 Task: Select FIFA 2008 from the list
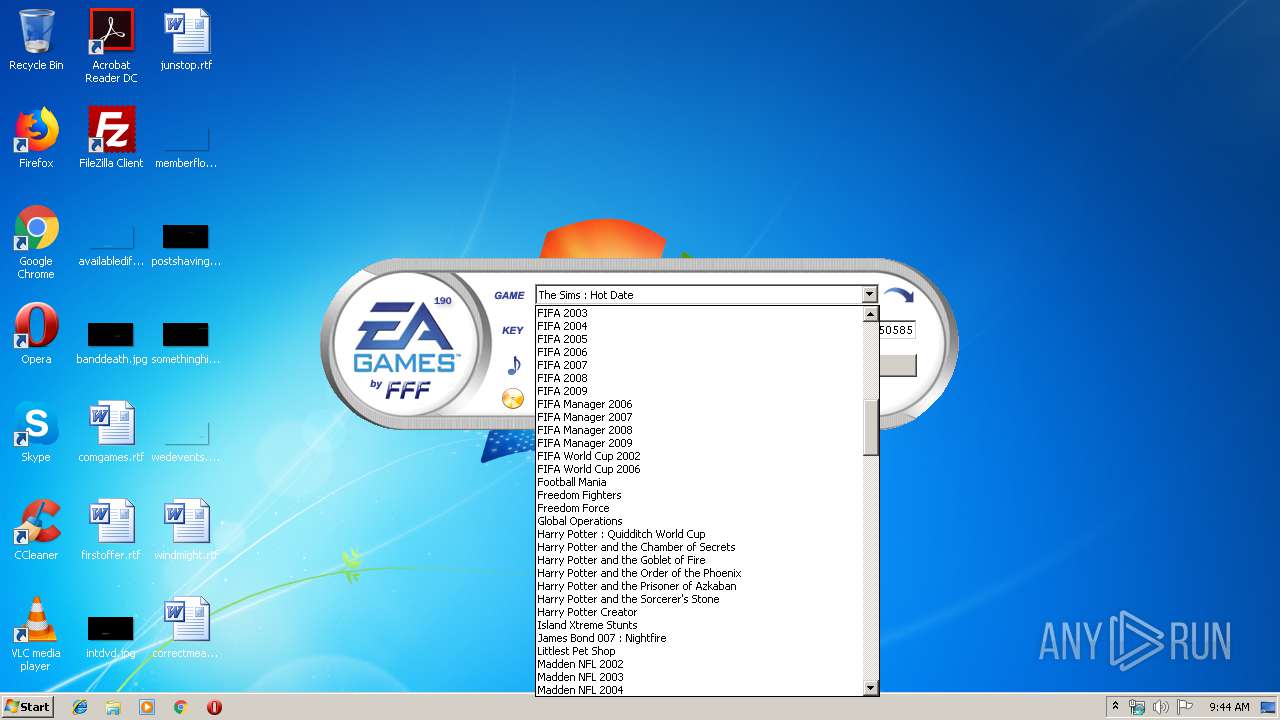click(698, 378)
